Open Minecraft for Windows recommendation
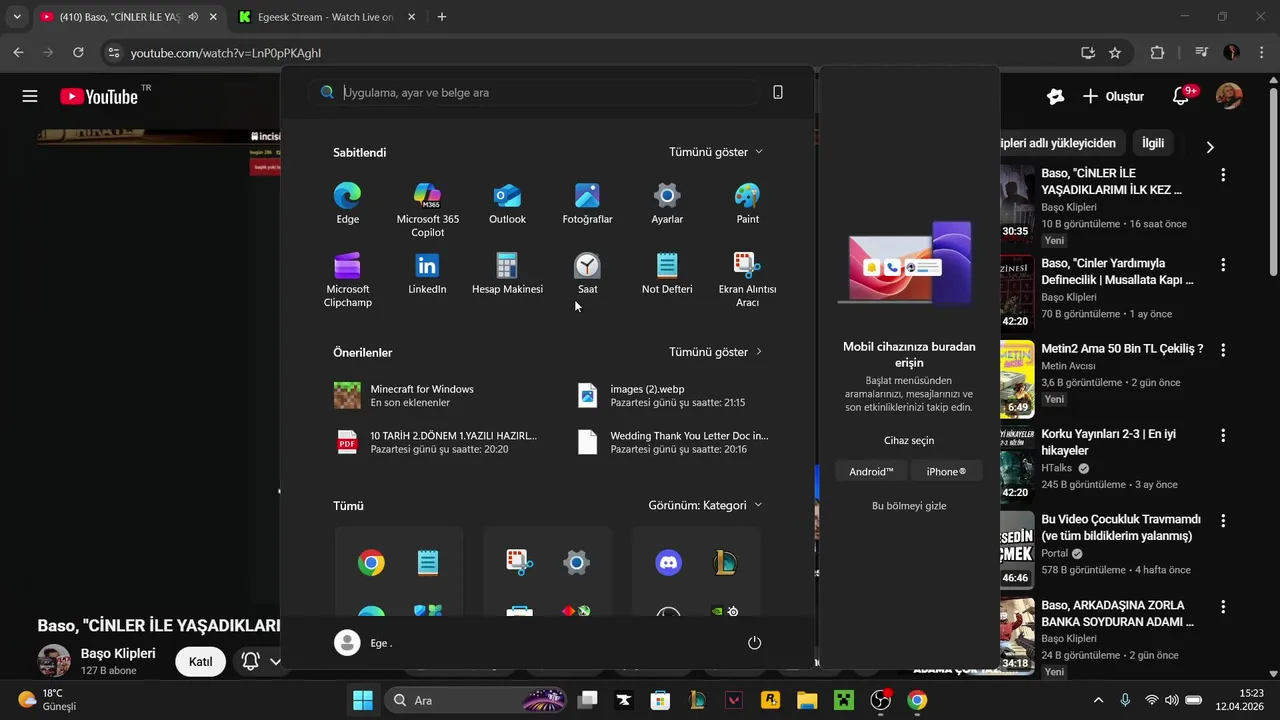This screenshot has width=1280, height=720. point(405,395)
